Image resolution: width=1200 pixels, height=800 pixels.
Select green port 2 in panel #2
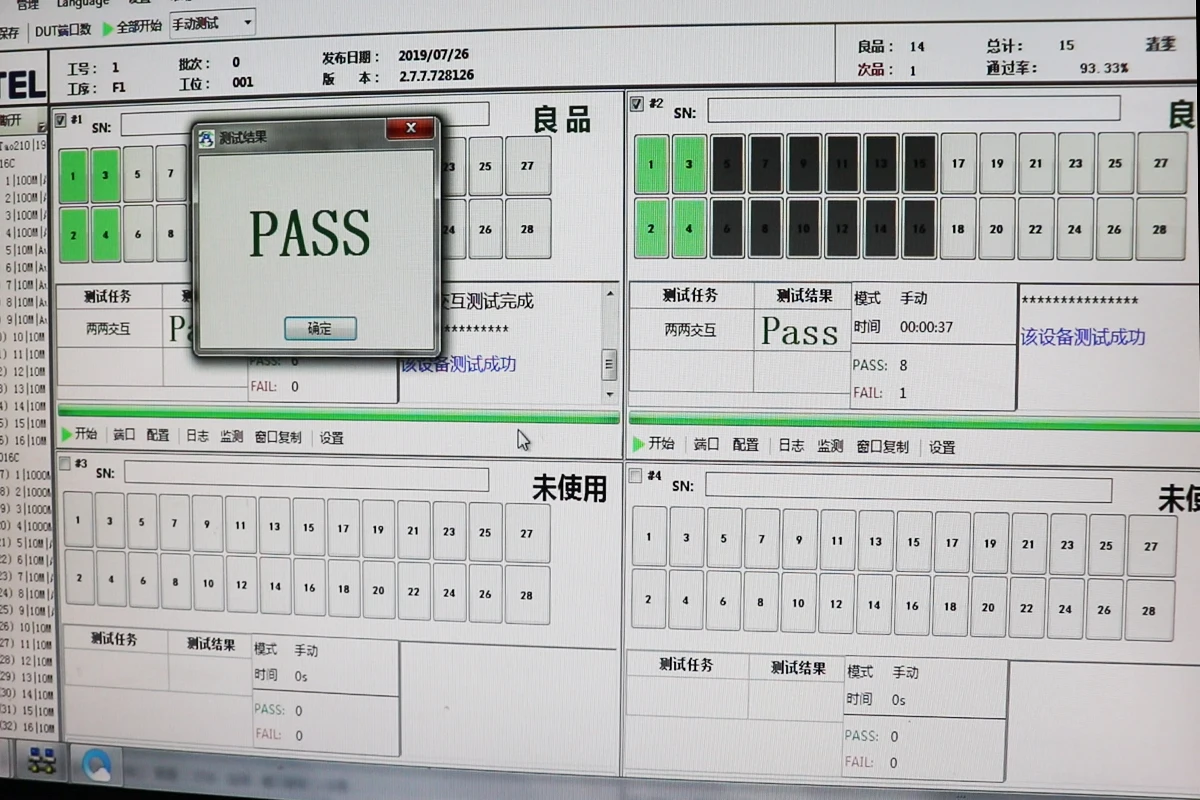click(651, 228)
